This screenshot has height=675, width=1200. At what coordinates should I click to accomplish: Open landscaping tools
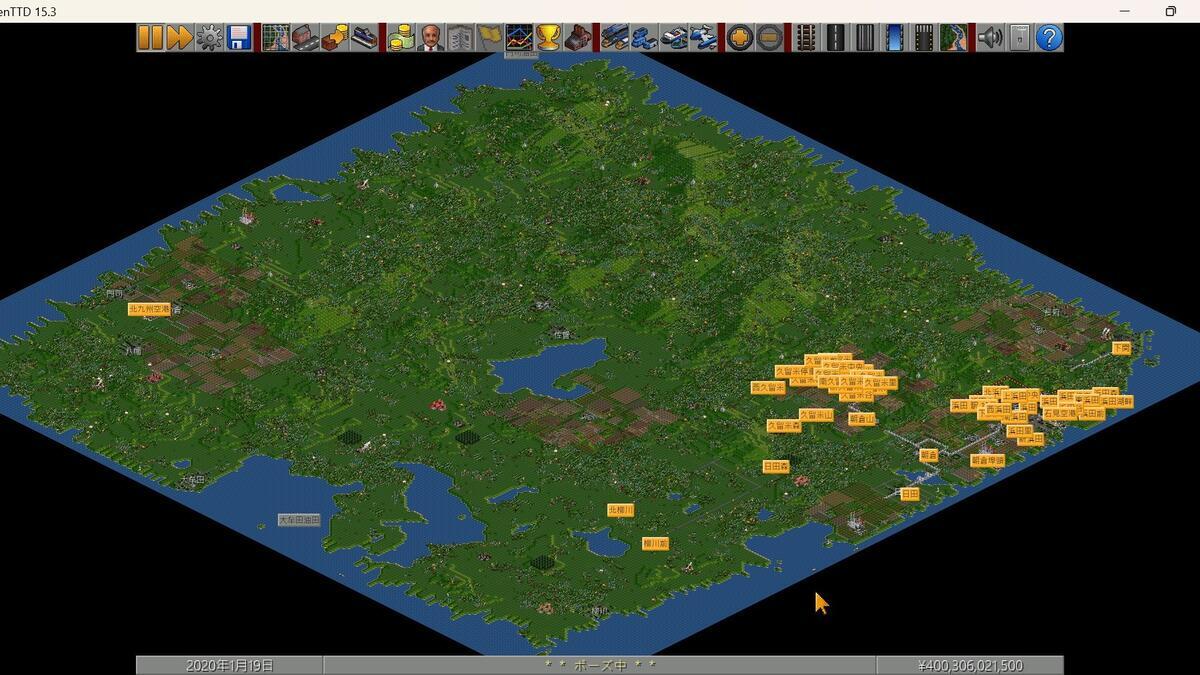(x=954, y=38)
